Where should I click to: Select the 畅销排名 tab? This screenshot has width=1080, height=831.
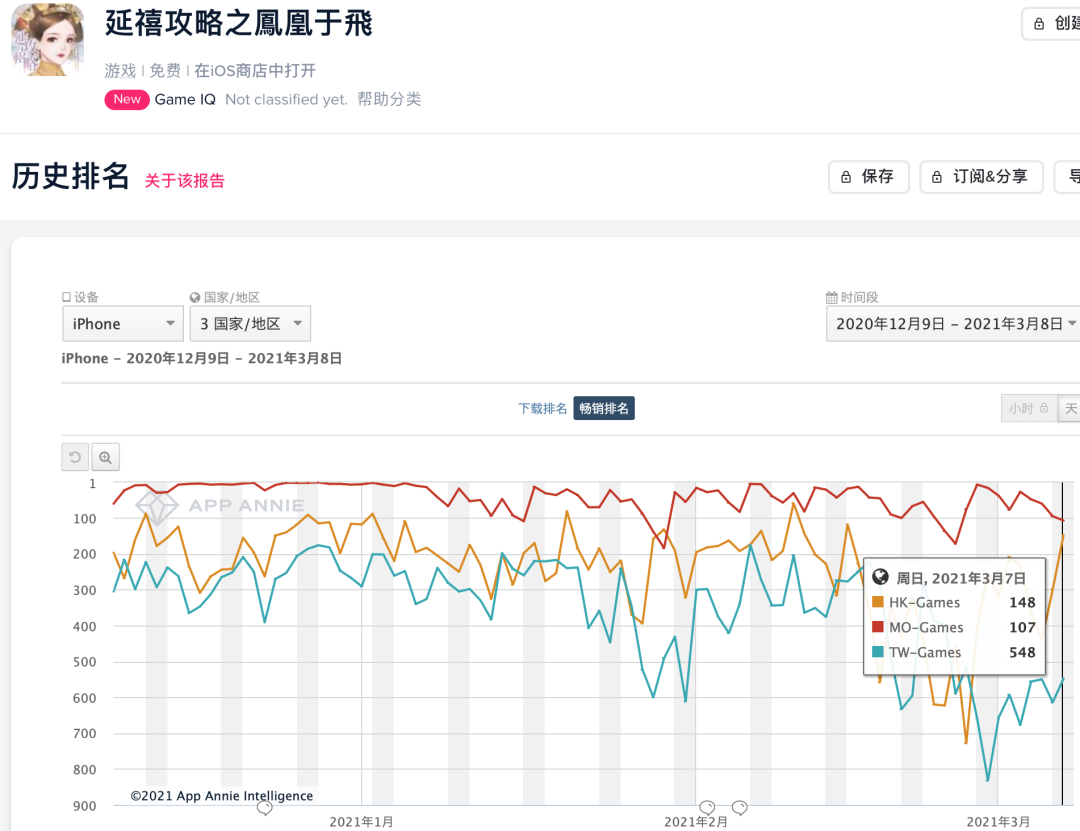(x=604, y=409)
